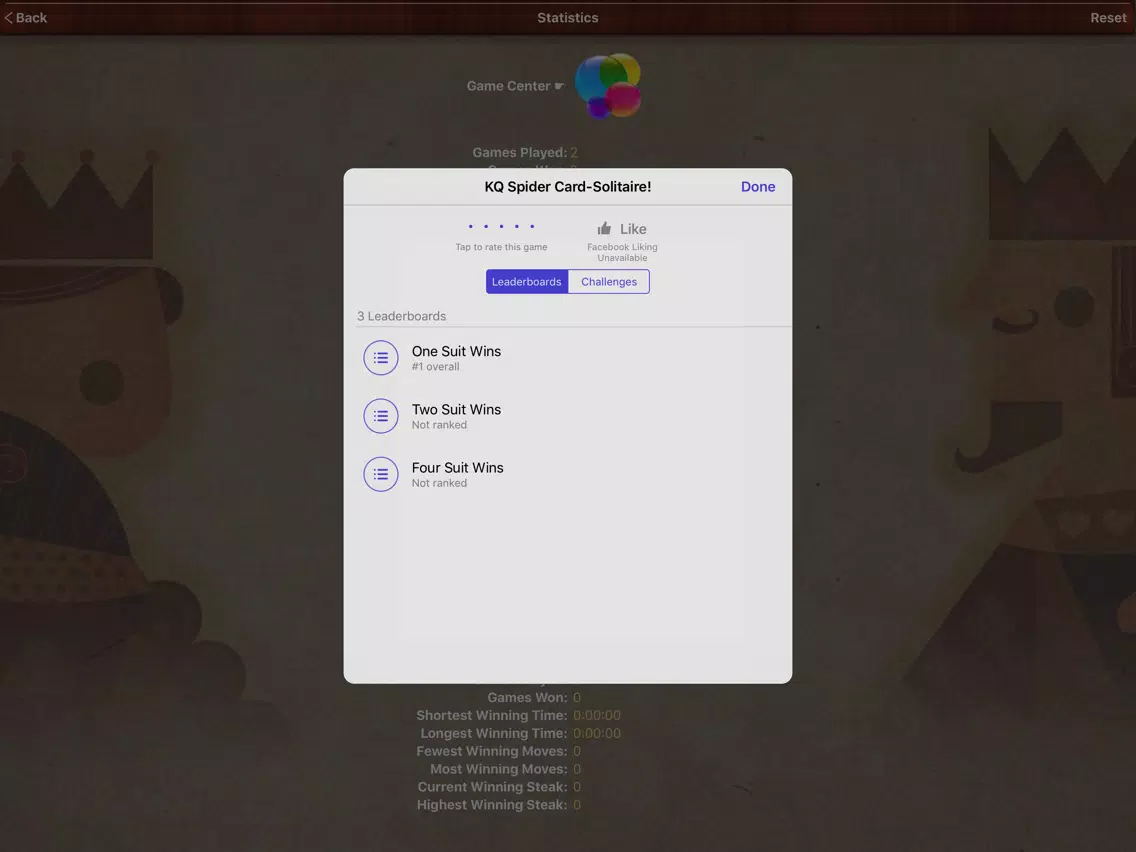Click the 'Facebook Liking Unavailable' caption
This screenshot has width=1136, height=852.
(x=622, y=252)
